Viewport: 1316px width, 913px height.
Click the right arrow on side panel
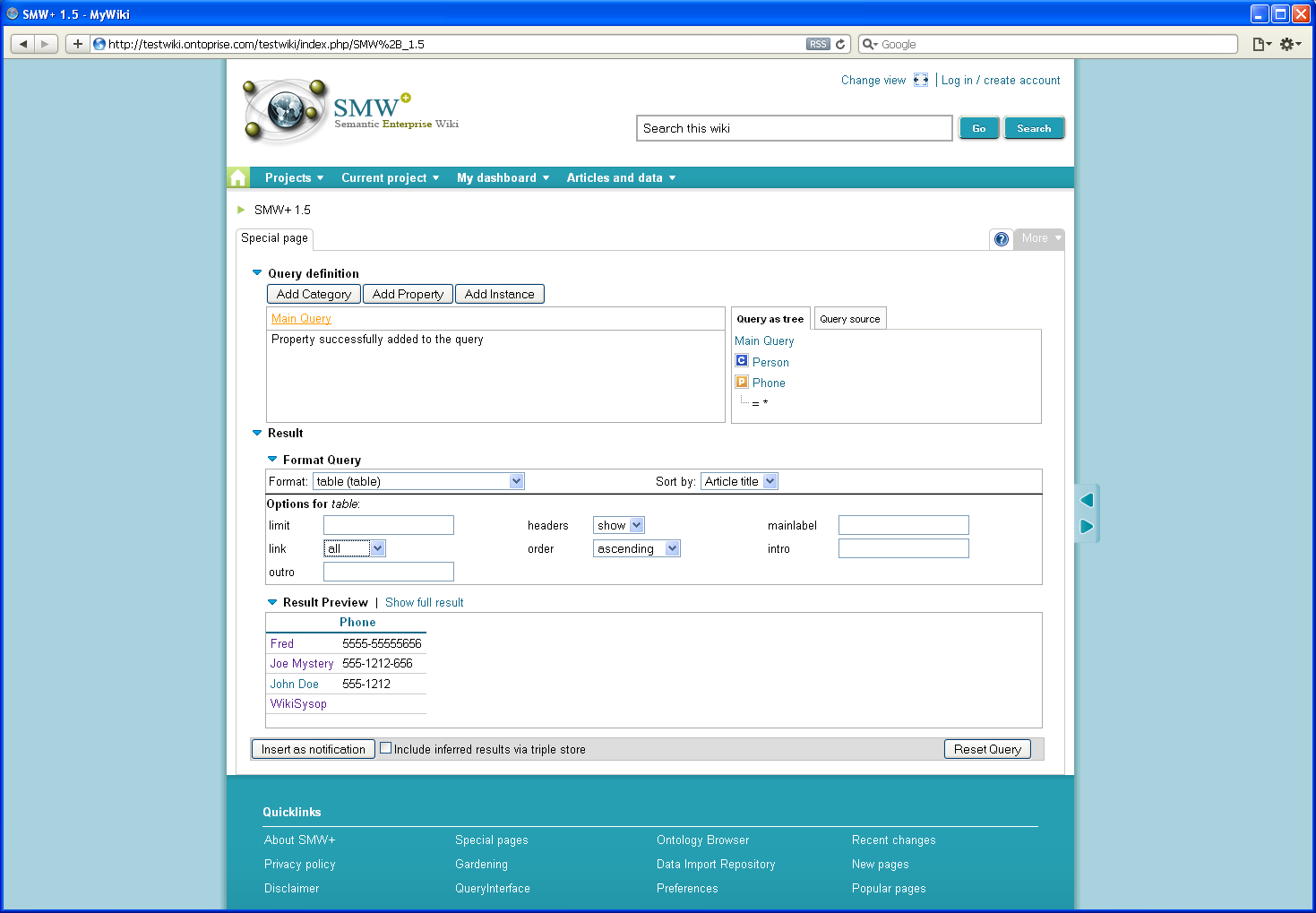(x=1087, y=526)
